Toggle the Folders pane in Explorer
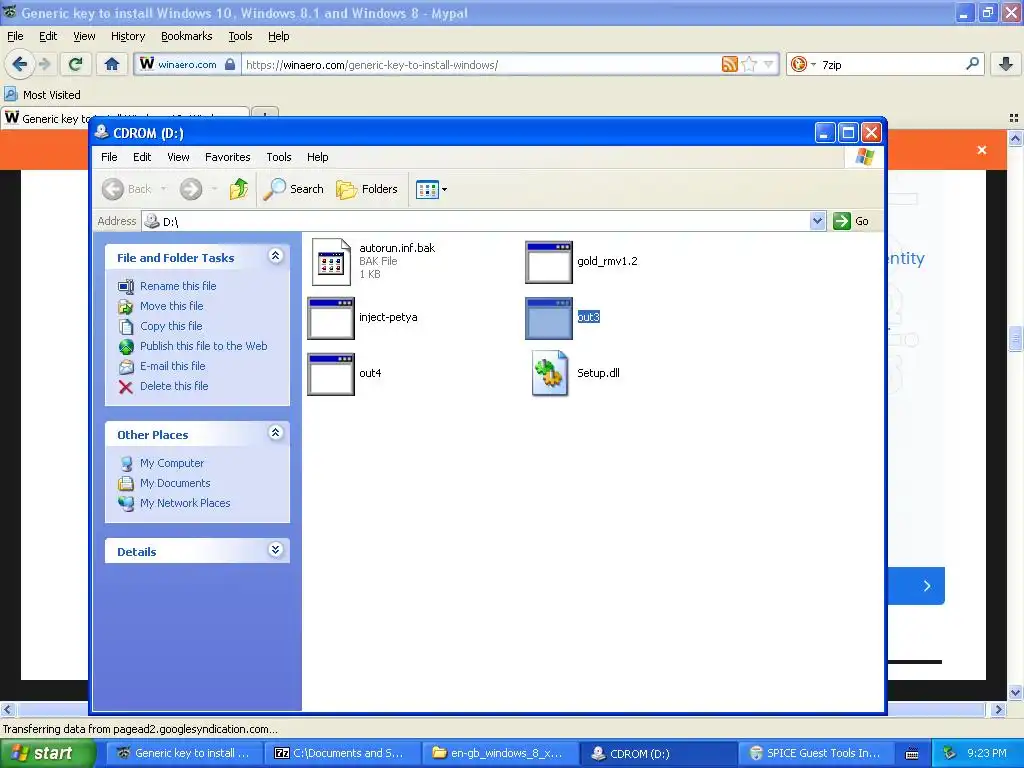 pos(367,189)
